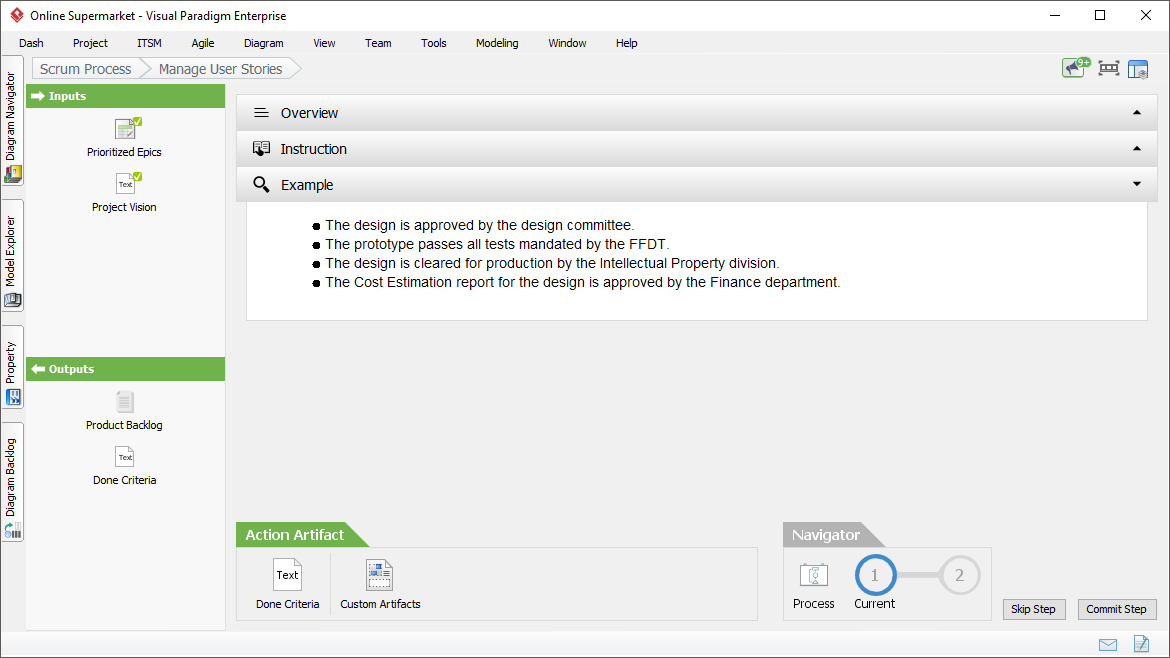
Task: Open the Property side tab
Action: (13, 367)
